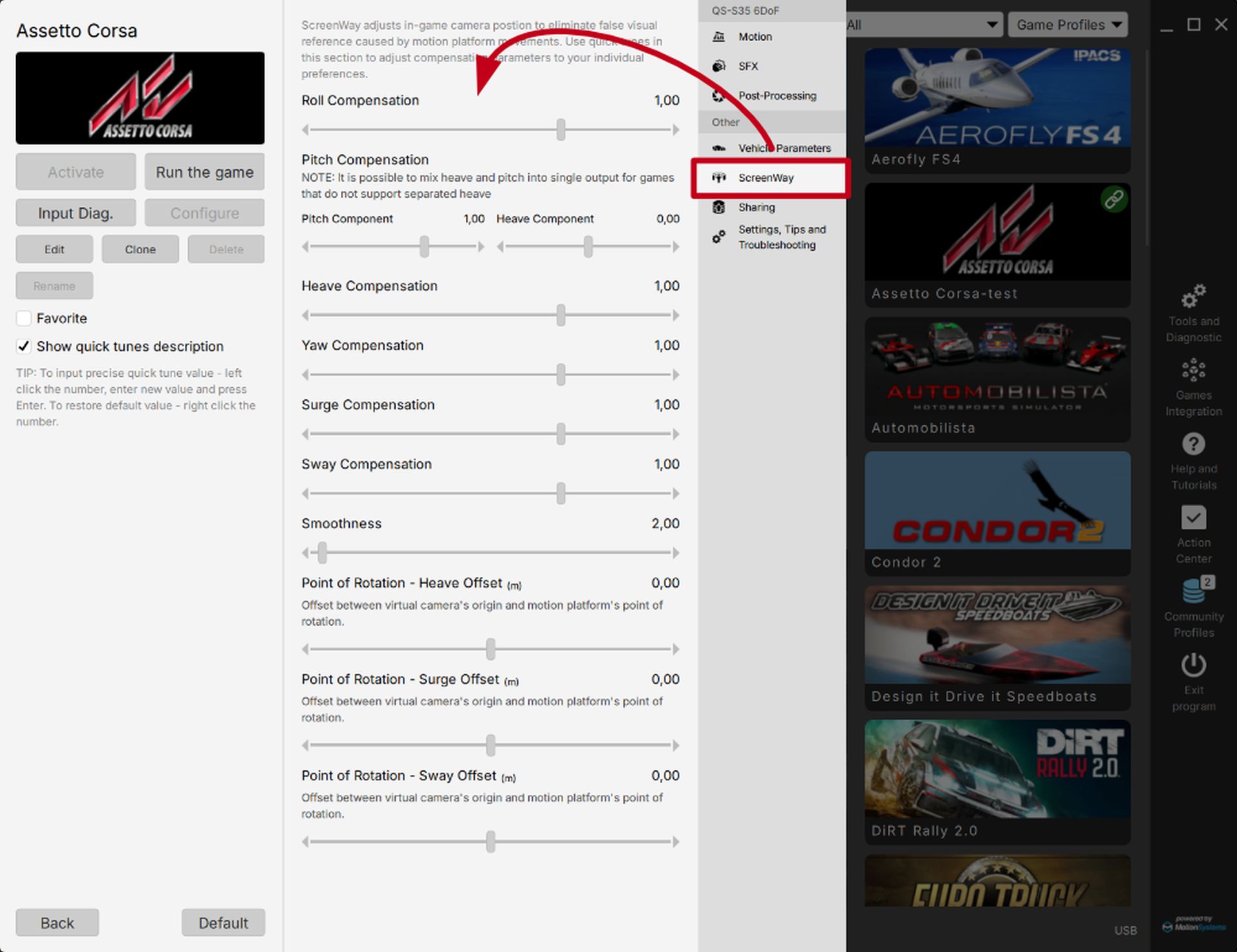This screenshot has width=1237, height=952.
Task: Open Condor 2 profile thumbnail
Action: pos(997,500)
